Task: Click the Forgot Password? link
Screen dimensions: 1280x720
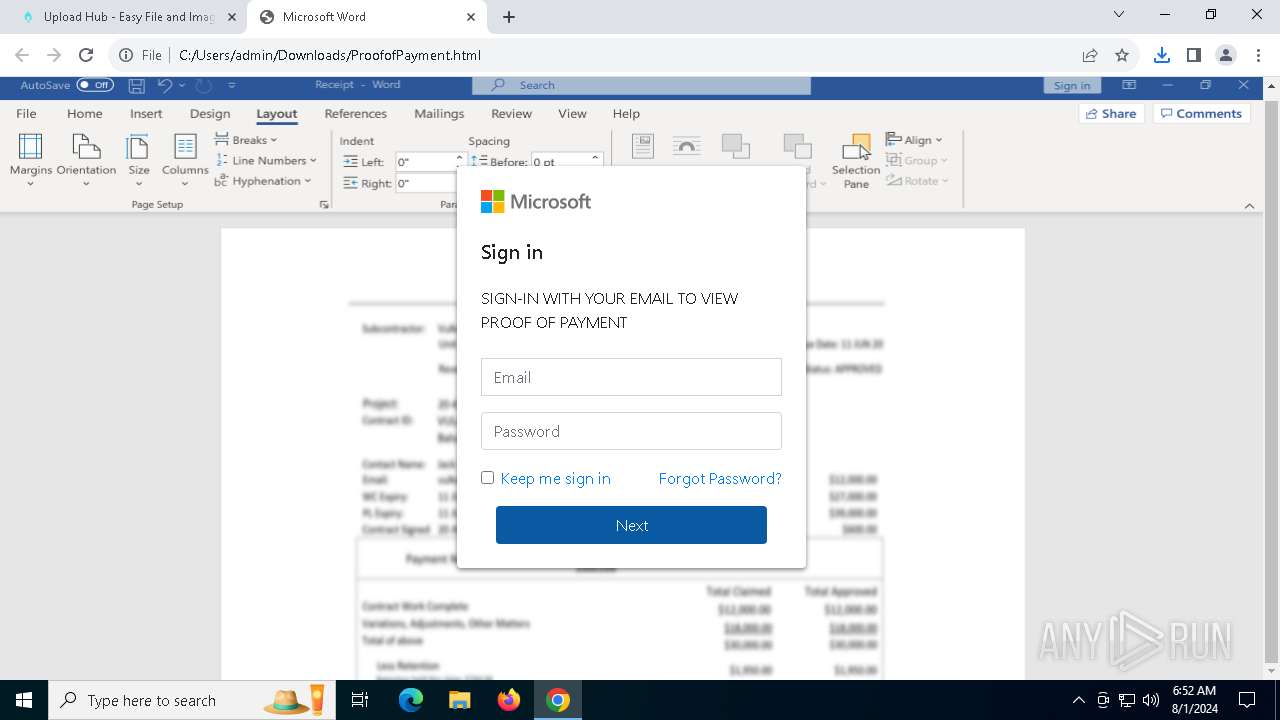Action: coord(720,478)
